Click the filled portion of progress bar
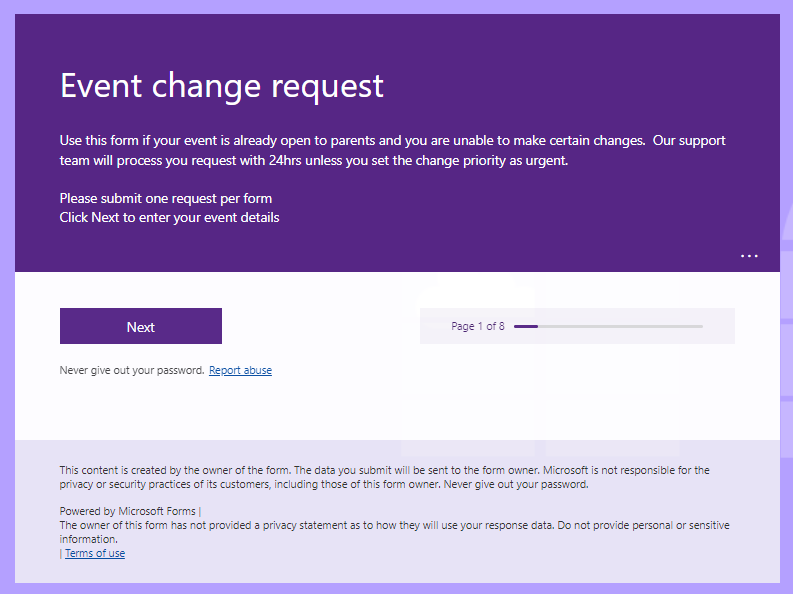Image resolution: width=793 pixels, height=594 pixels. click(525, 327)
